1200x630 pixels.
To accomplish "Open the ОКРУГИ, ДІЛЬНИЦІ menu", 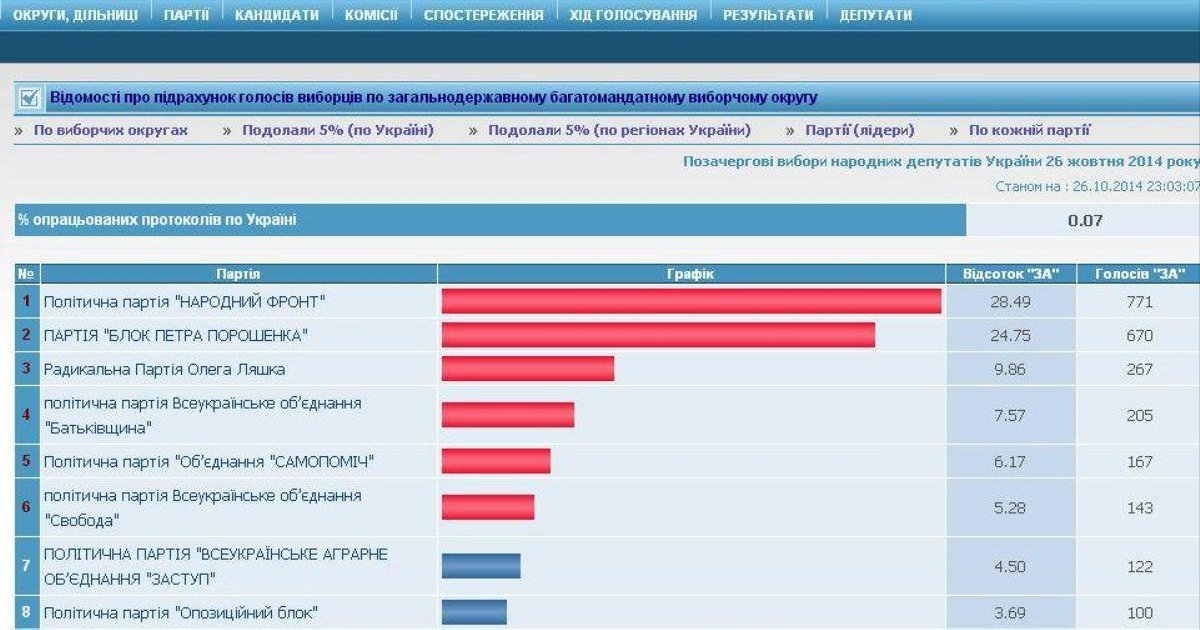I will 75,15.
